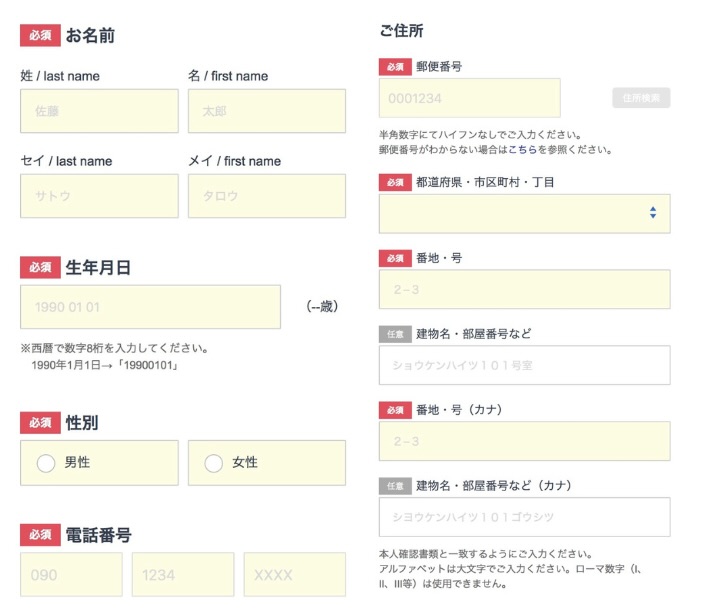Open the 都道府県・市区町村・丁目 dropdown
This screenshot has width=711, height=616.
pos(524,213)
